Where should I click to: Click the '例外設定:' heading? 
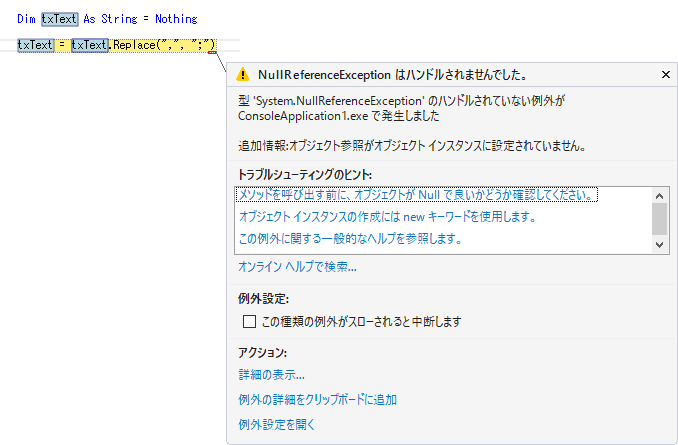(263, 299)
